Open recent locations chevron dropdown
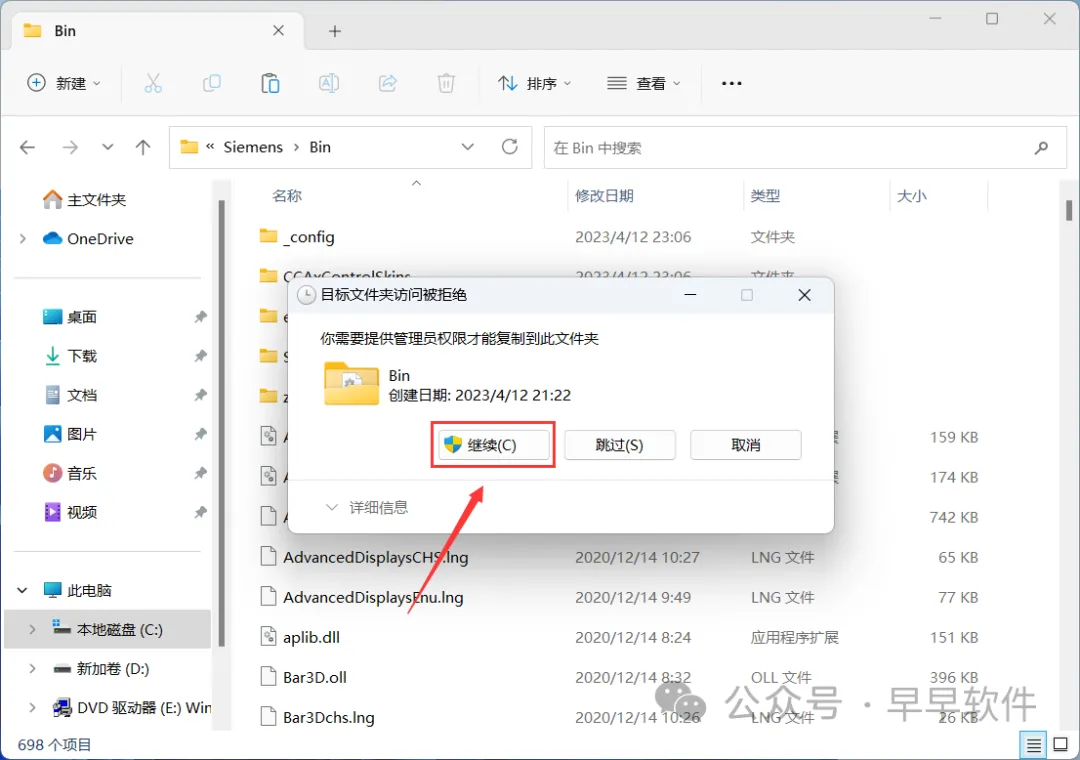The width and height of the screenshot is (1080, 760). (x=107, y=147)
